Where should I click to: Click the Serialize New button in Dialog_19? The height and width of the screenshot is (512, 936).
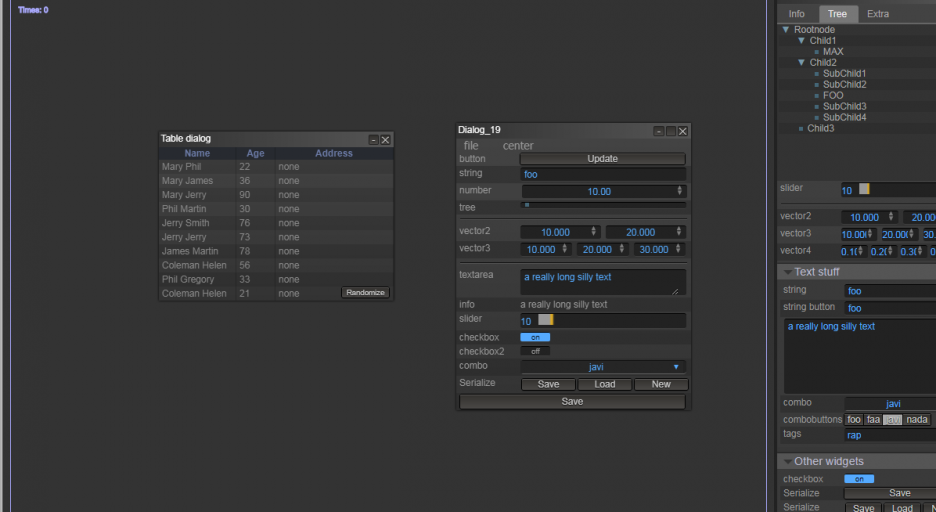coord(661,384)
